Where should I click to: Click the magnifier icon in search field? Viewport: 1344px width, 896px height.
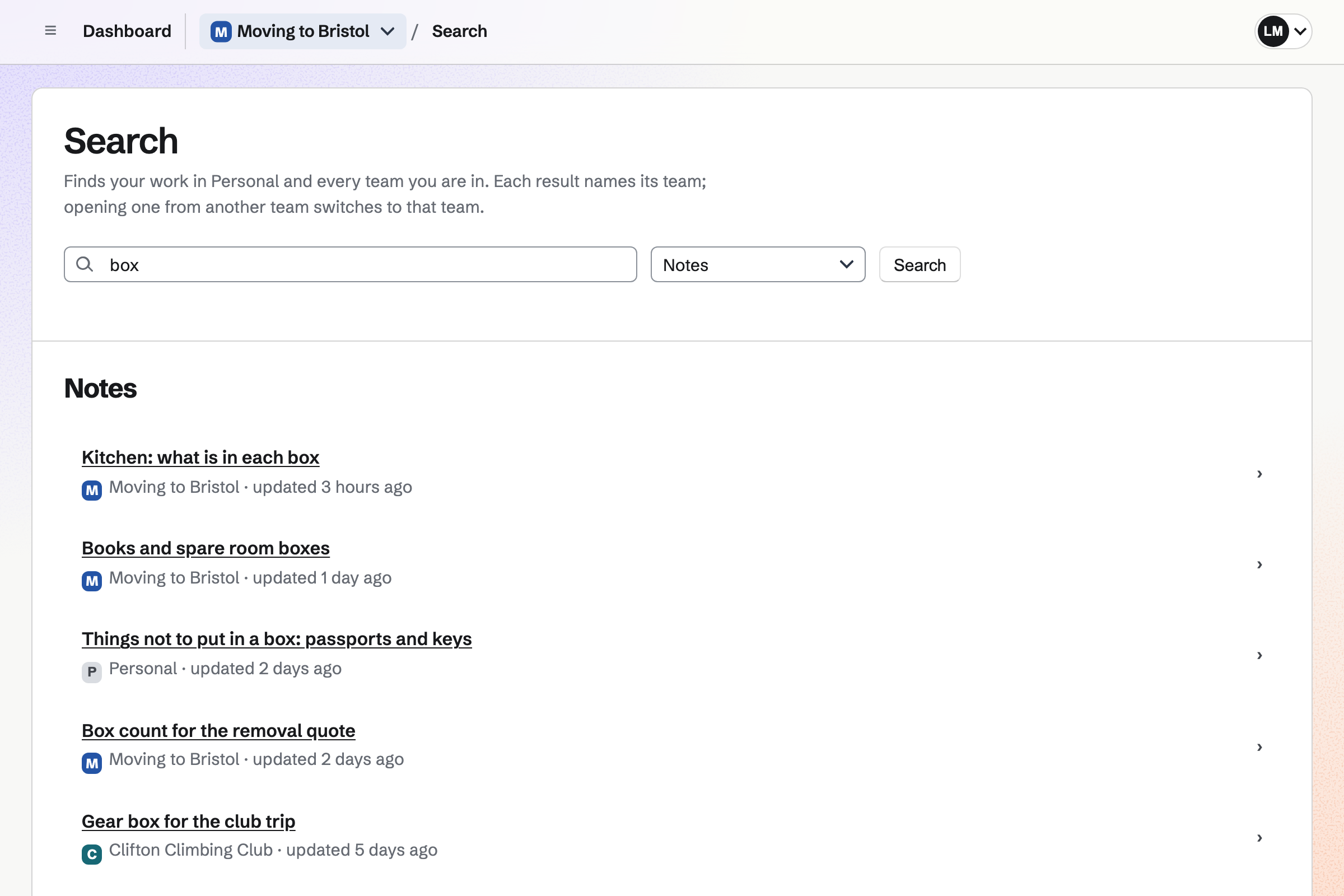(x=85, y=264)
